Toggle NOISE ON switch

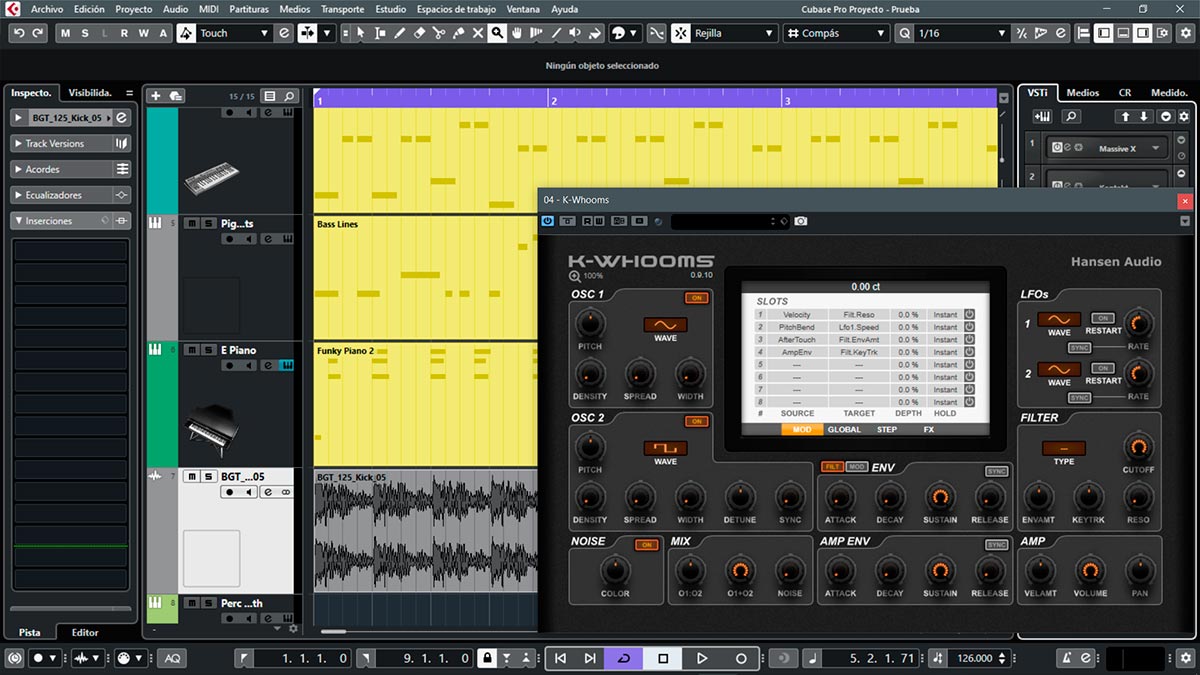click(647, 545)
